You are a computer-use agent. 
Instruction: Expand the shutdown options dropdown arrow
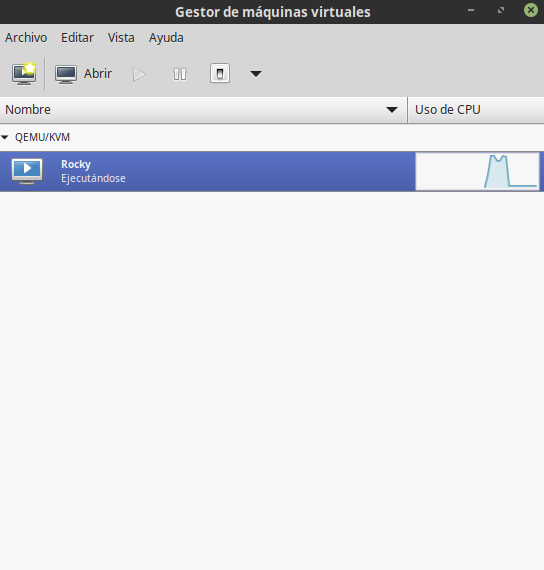pyautogui.click(x=256, y=74)
